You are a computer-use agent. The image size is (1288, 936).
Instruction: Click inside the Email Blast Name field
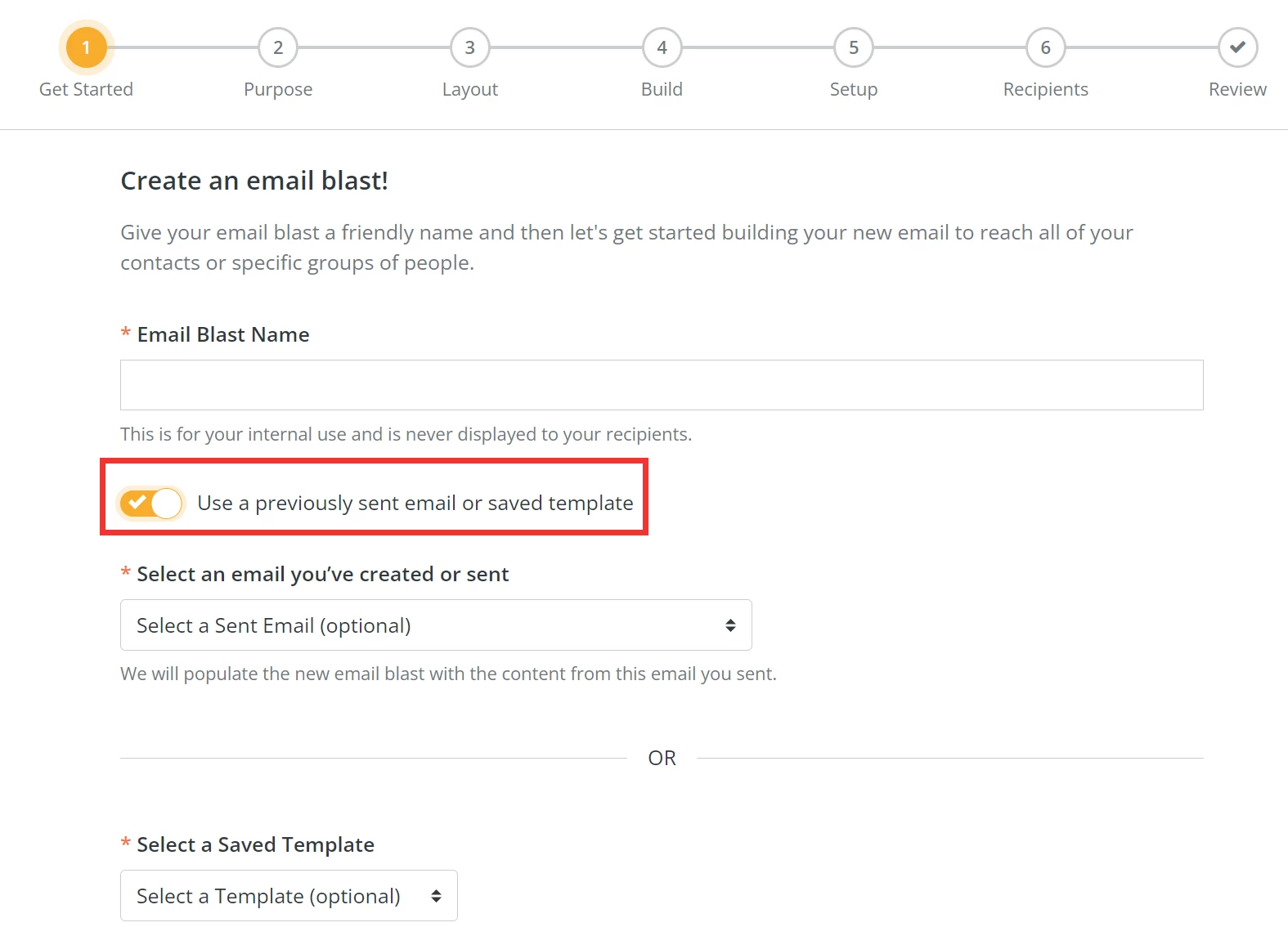pyautogui.click(x=661, y=384)
